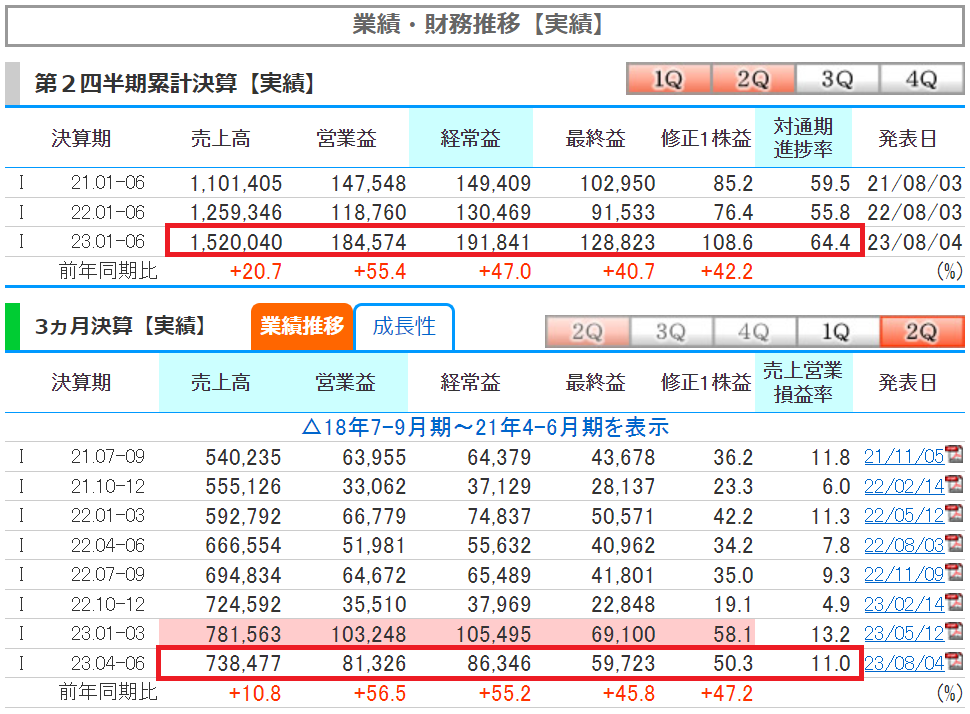Screen dimensions: 970x714
Task: Click quarterly operating profit 81,326
Action: (374, 663)
